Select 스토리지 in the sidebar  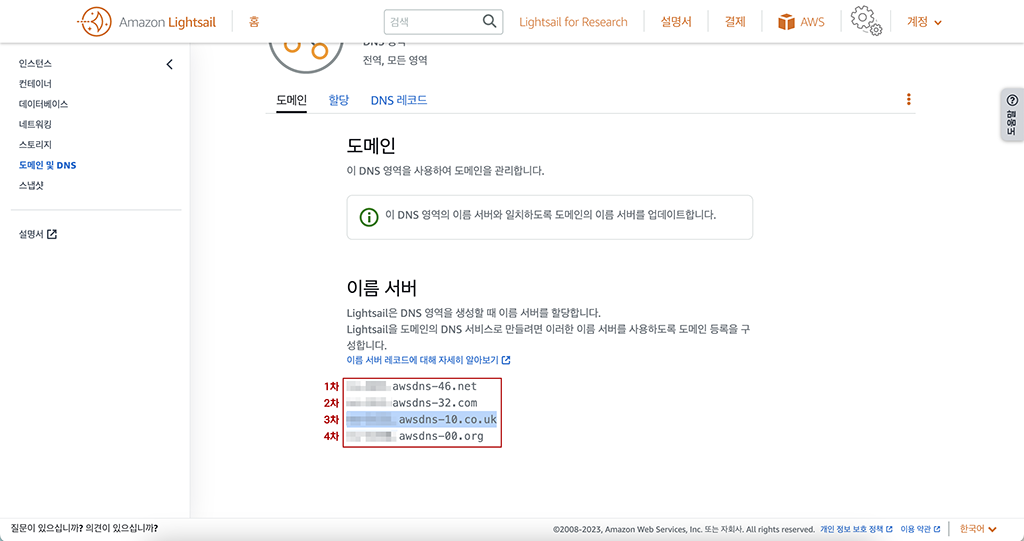pyautogui.click(x=35, y=144)
